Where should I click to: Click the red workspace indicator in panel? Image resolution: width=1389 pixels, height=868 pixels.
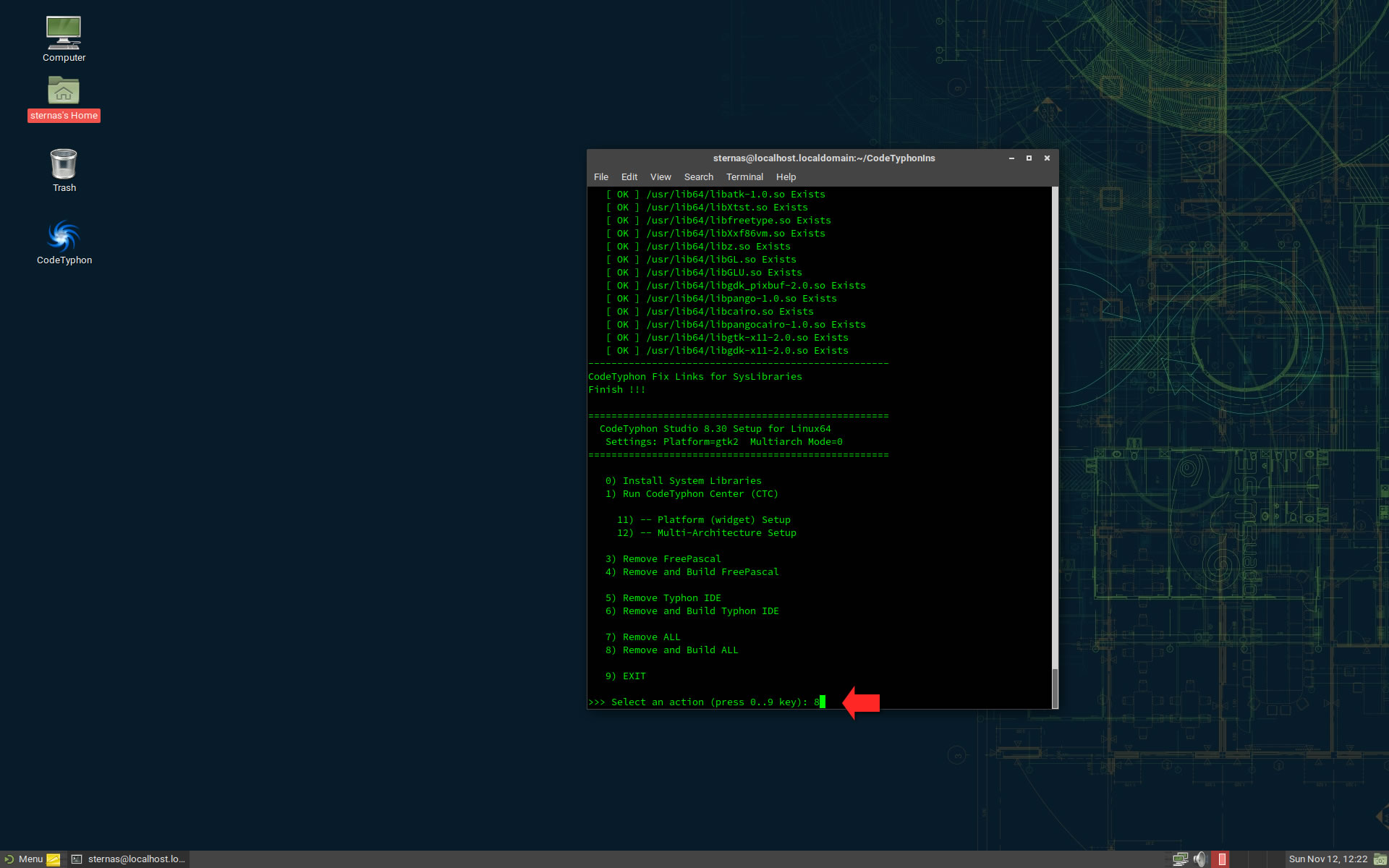(x=1222, y=859)
